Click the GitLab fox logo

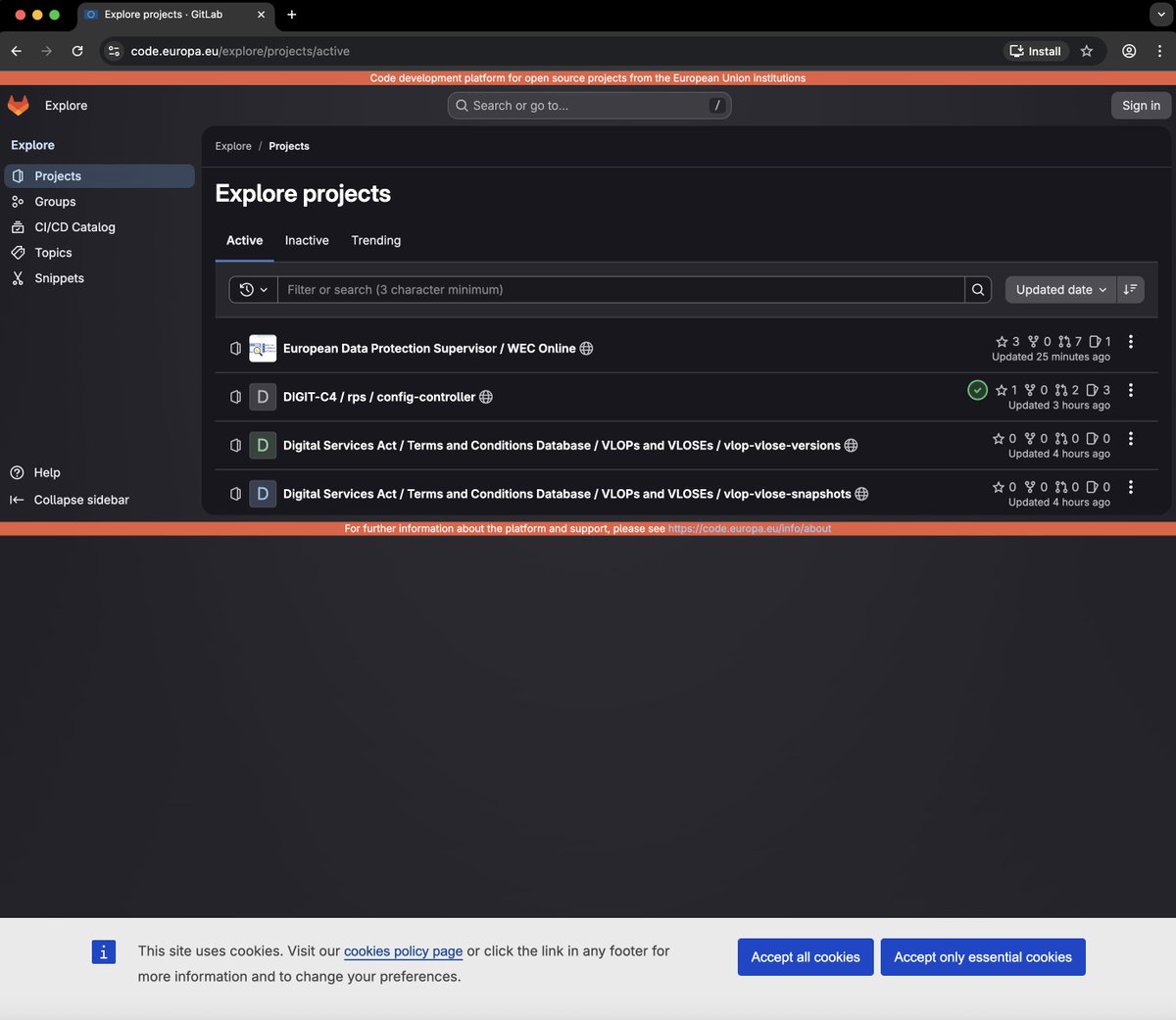19,105
